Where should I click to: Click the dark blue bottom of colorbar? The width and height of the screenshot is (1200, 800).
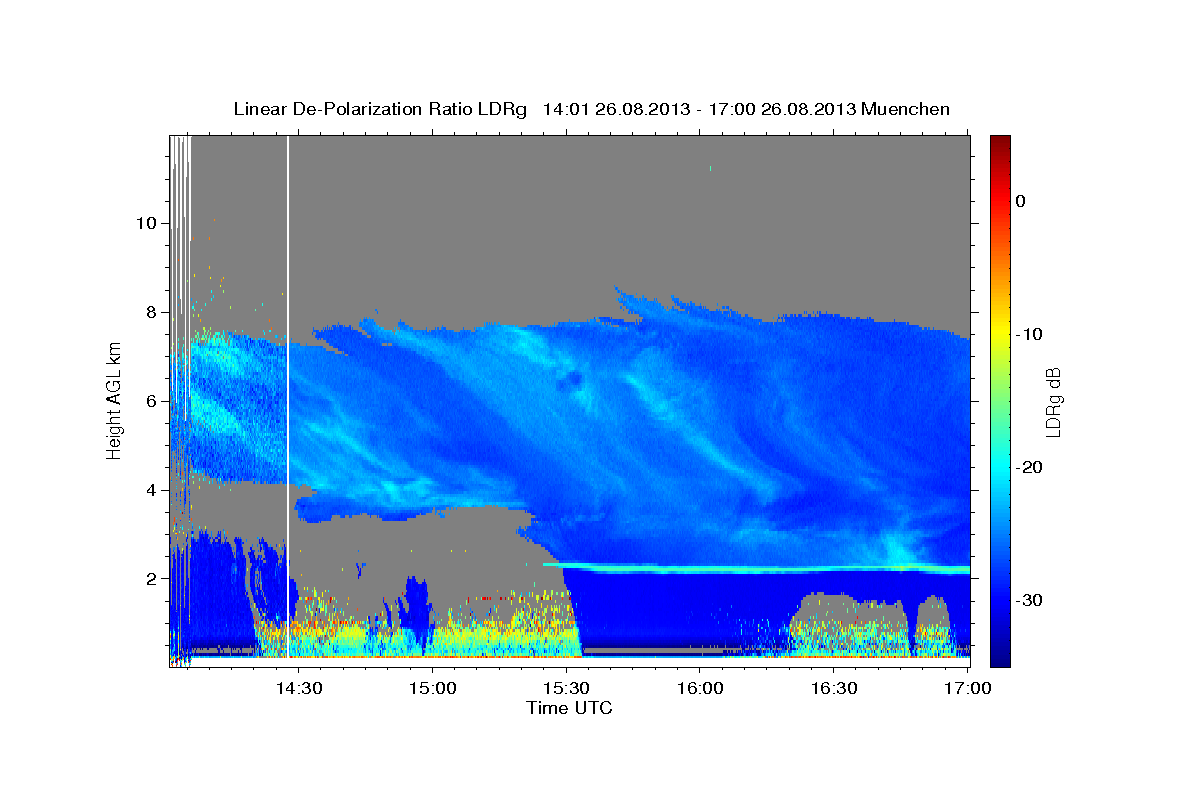click(1000, 658)
